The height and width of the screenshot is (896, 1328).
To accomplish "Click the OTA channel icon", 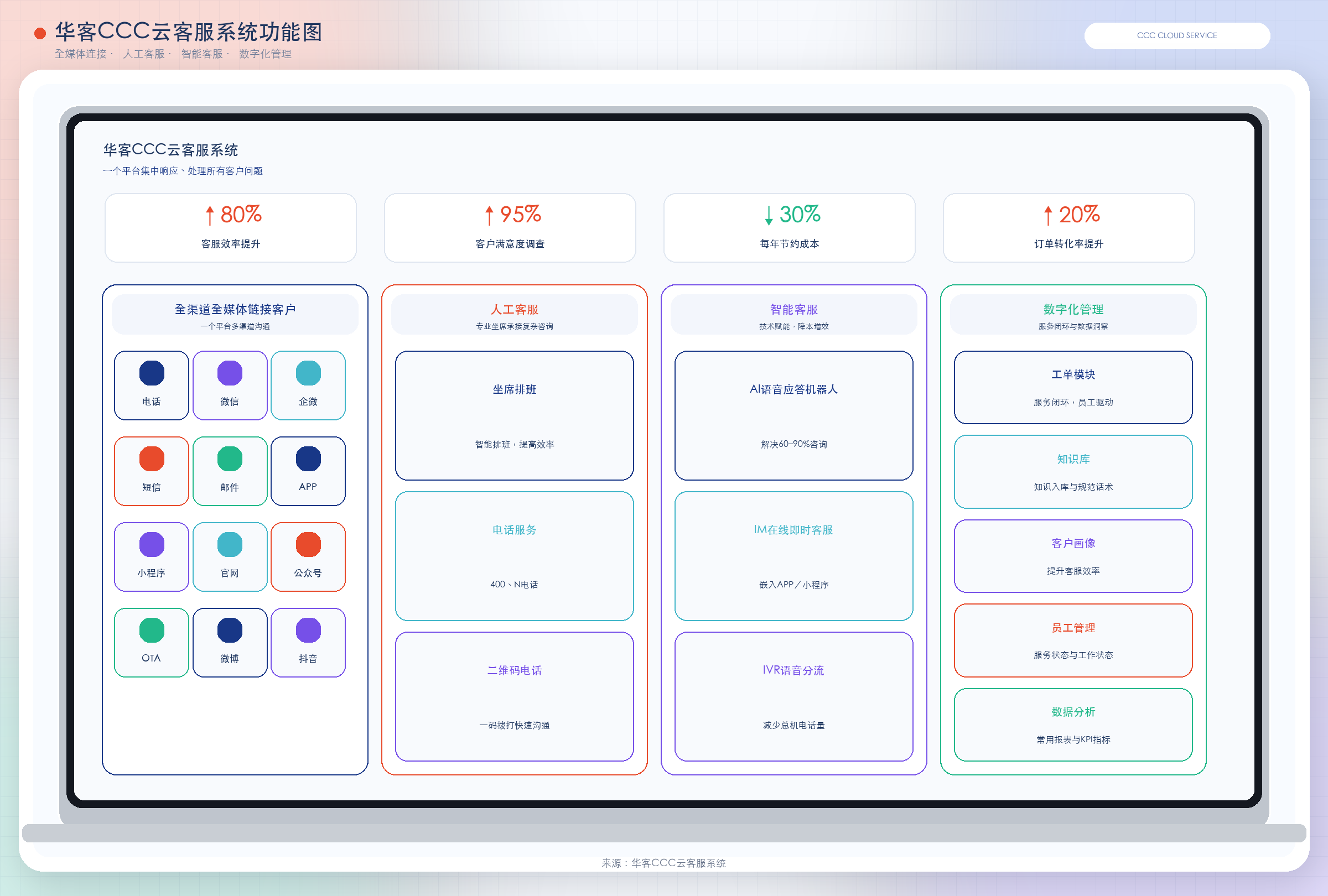I will click(152, 630).
